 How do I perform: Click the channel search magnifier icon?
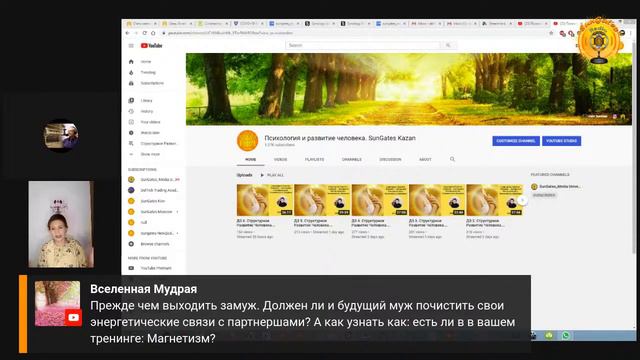coord(452,159)
